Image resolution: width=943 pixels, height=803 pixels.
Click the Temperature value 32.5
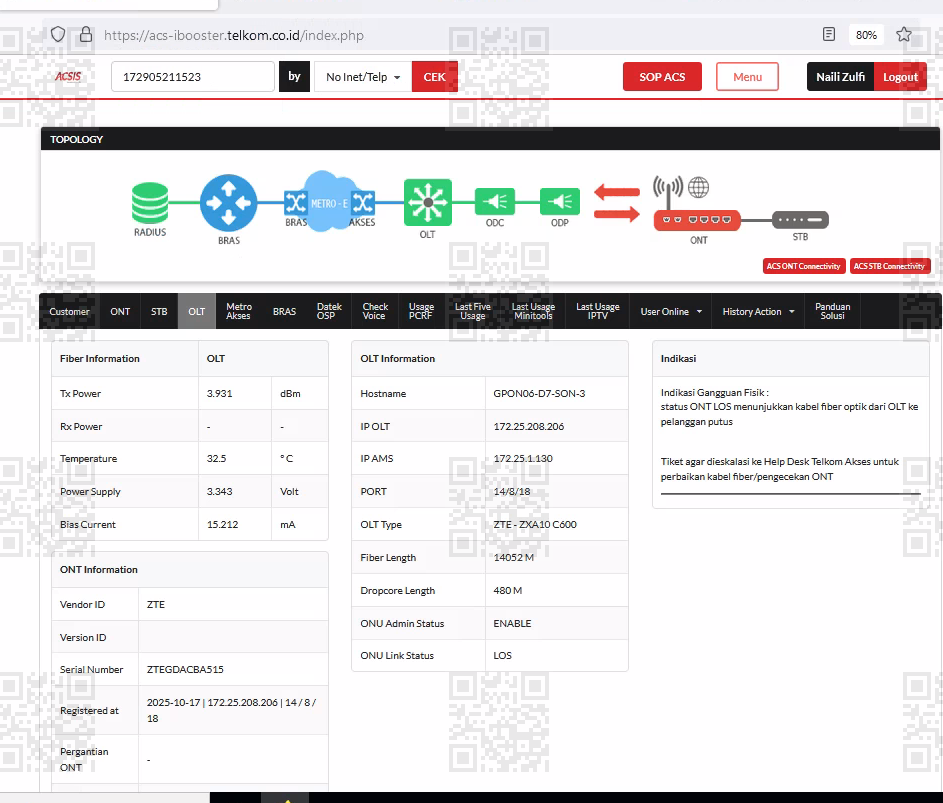217,458
